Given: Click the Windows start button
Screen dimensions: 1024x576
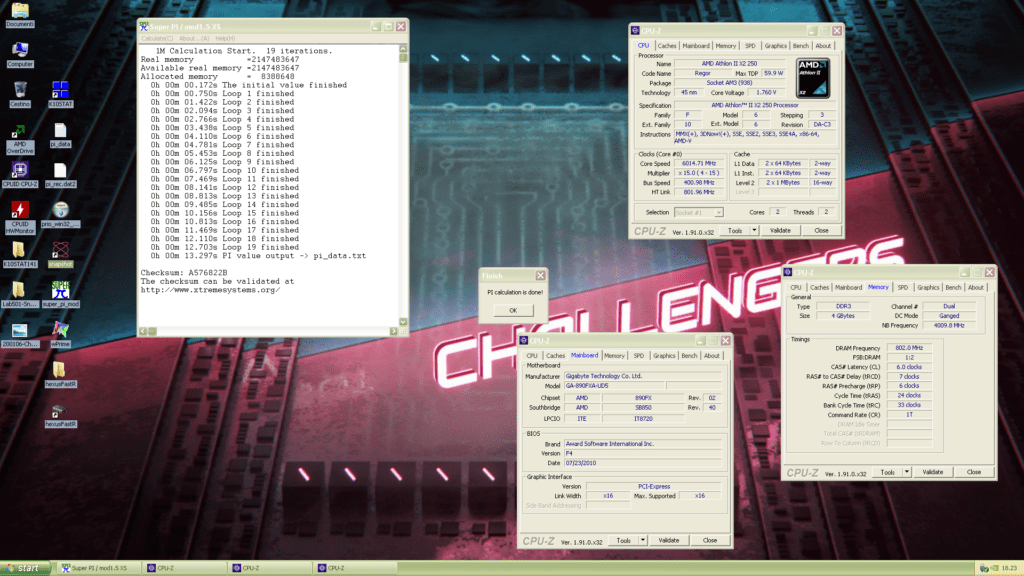Looking at the screenshot, I should [25, 568].
